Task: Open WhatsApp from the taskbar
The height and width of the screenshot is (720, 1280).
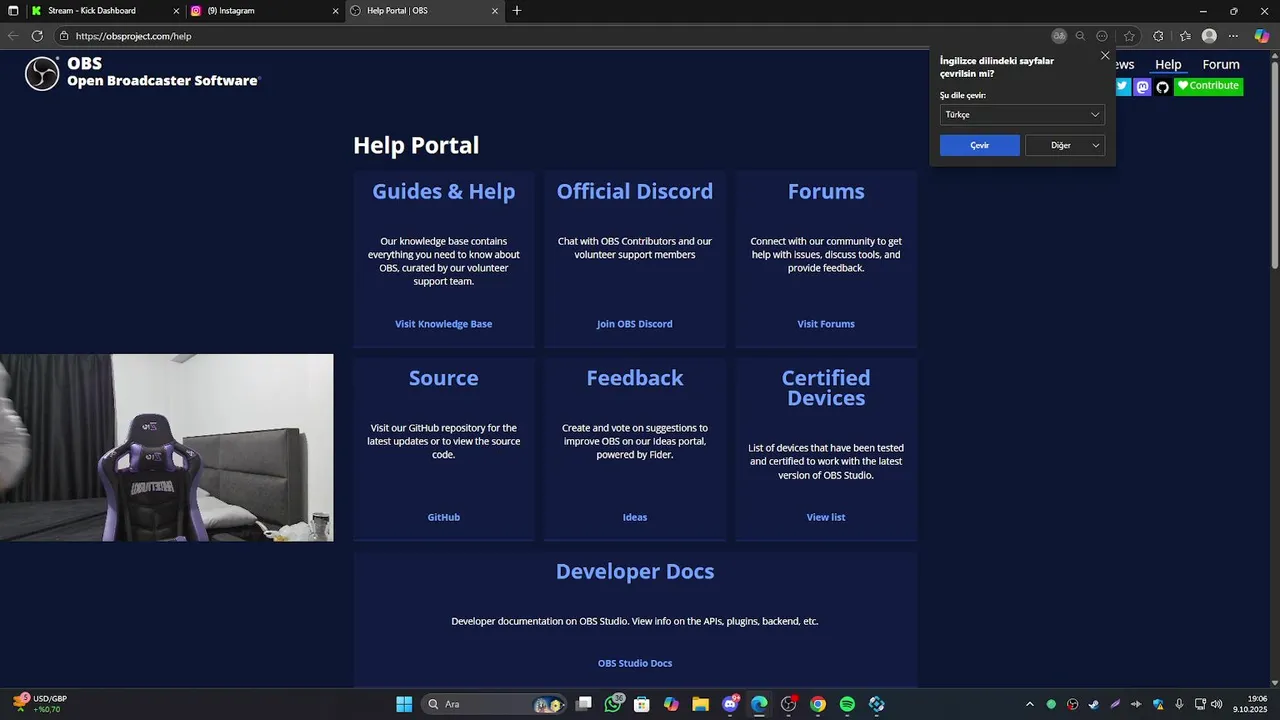Action: (x=613, y=704)
